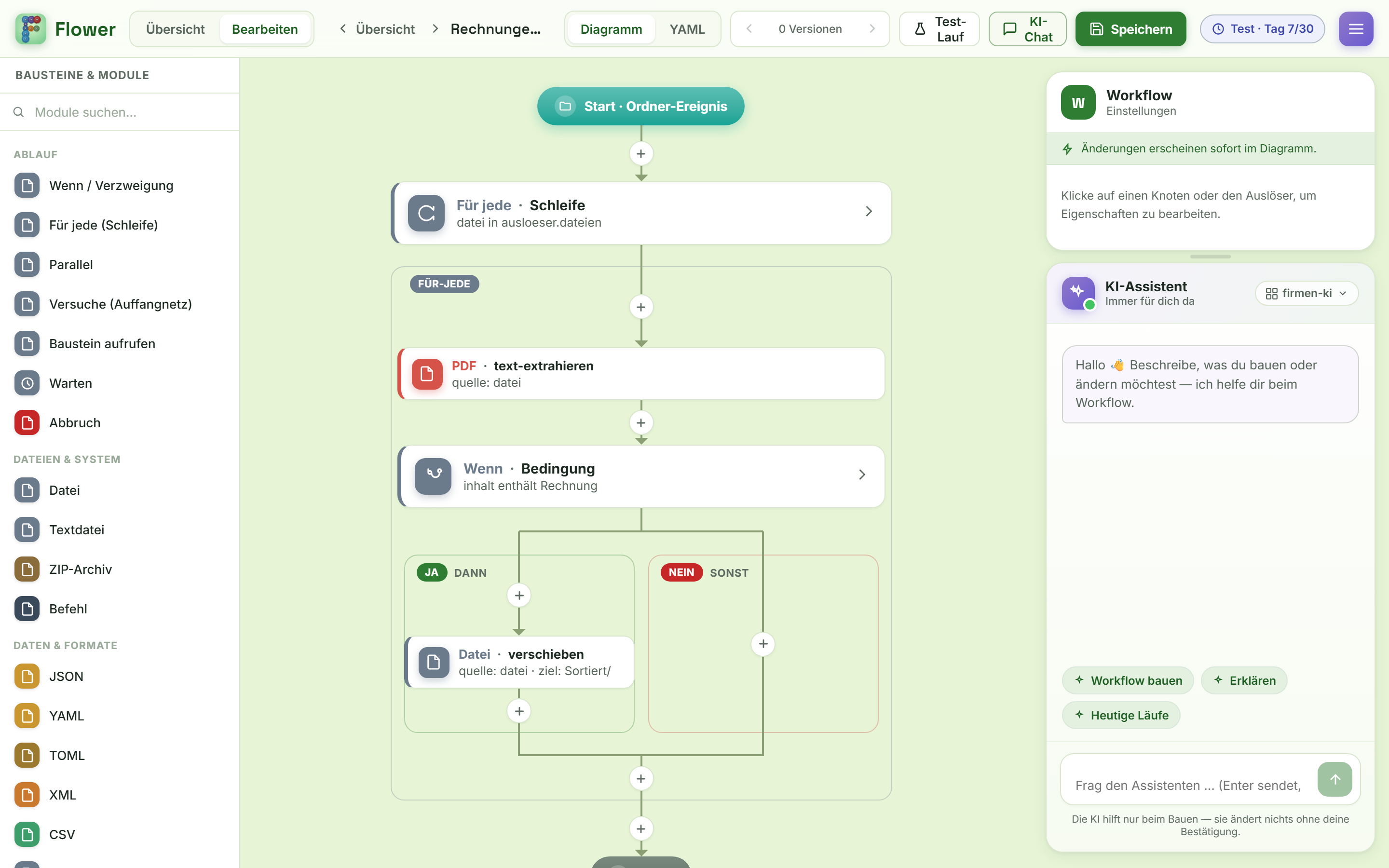Expand the Für jede Schleife node chevron
Image resolution: width=1389 pixels, height=868 pixels.
click(869, 212)
